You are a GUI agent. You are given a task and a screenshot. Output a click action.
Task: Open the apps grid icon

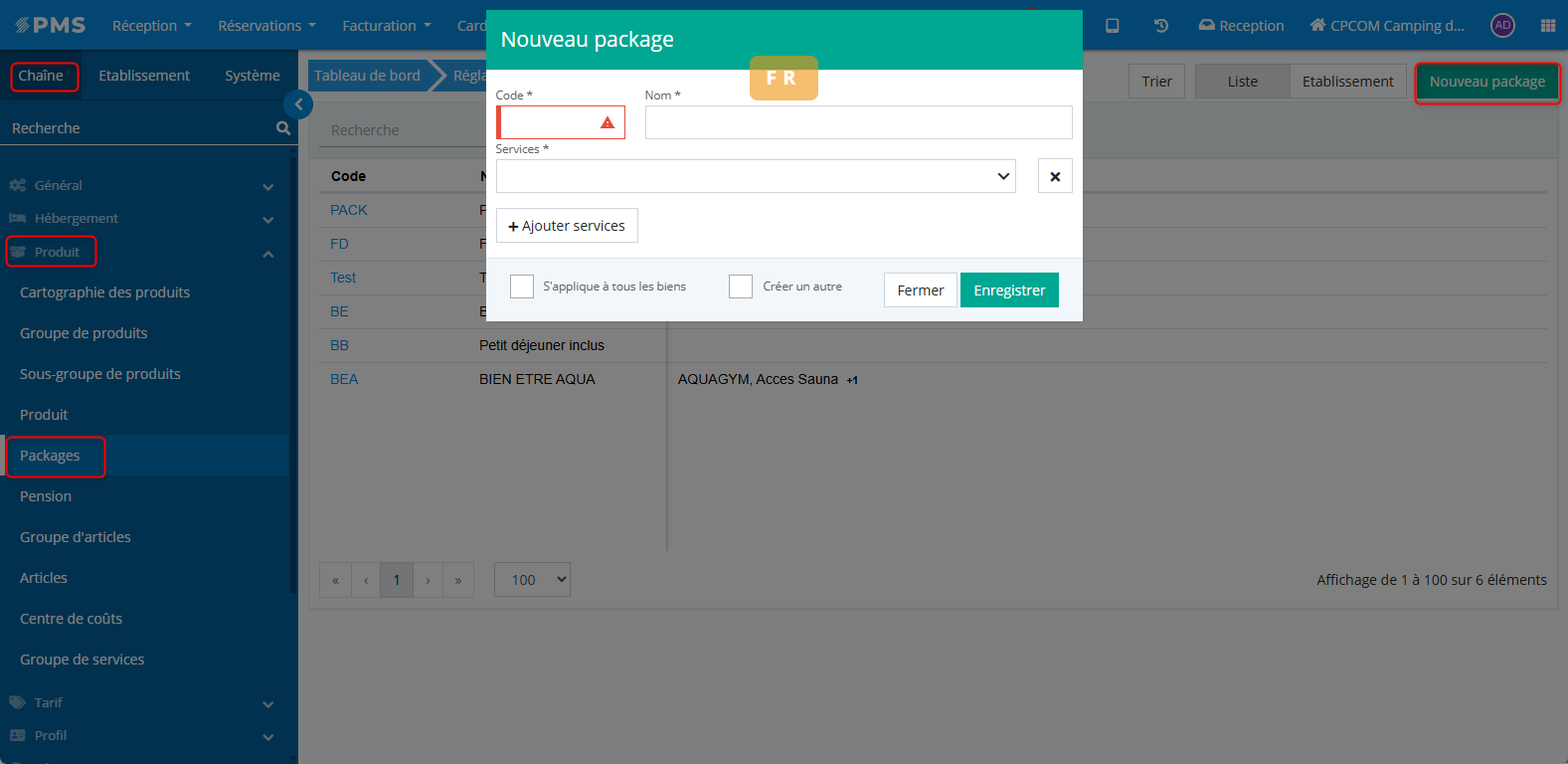click(x=1547, y=26)
